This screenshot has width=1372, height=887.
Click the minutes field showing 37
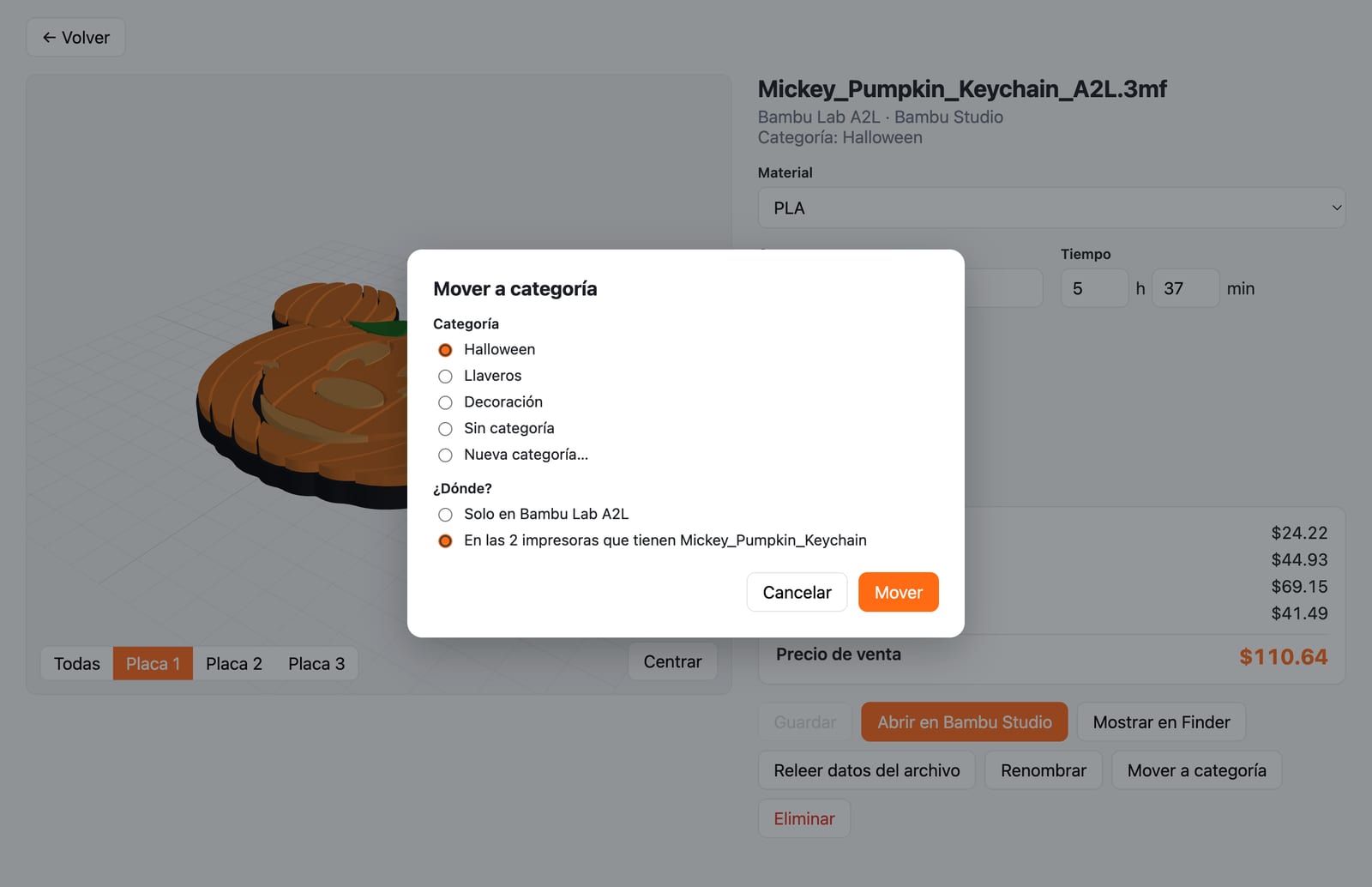pos(1185,288)
